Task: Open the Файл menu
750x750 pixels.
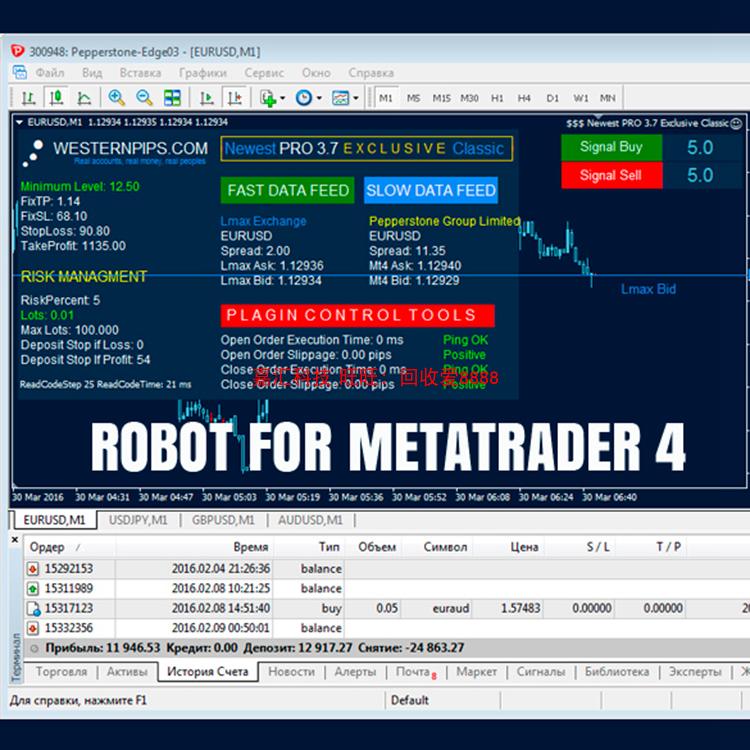Action: point(50,73)
